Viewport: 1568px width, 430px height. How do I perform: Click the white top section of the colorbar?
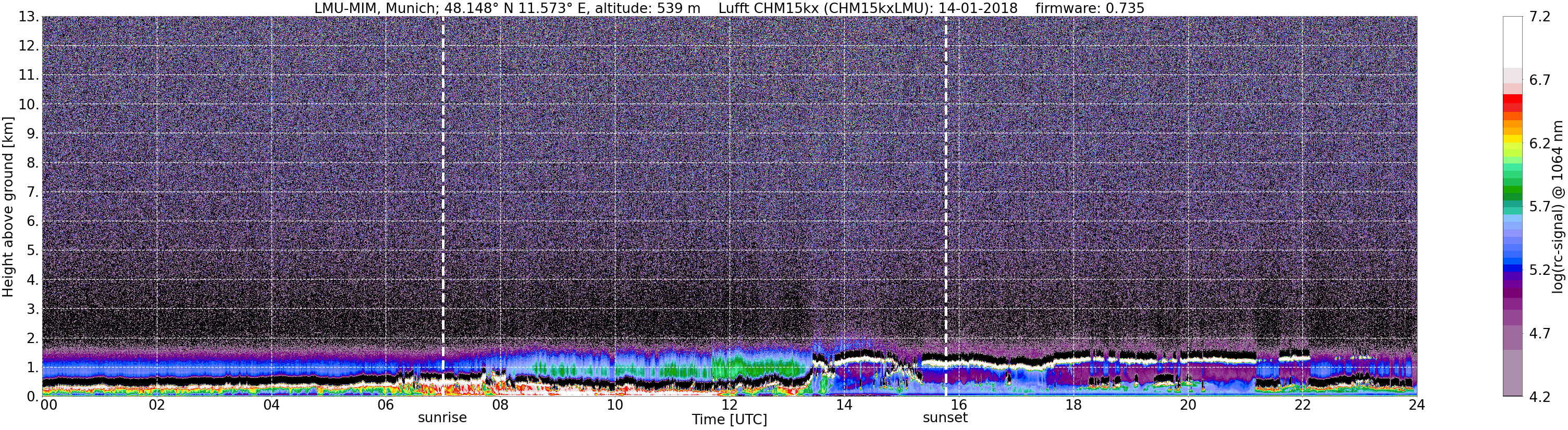[x=1512, y=42]
